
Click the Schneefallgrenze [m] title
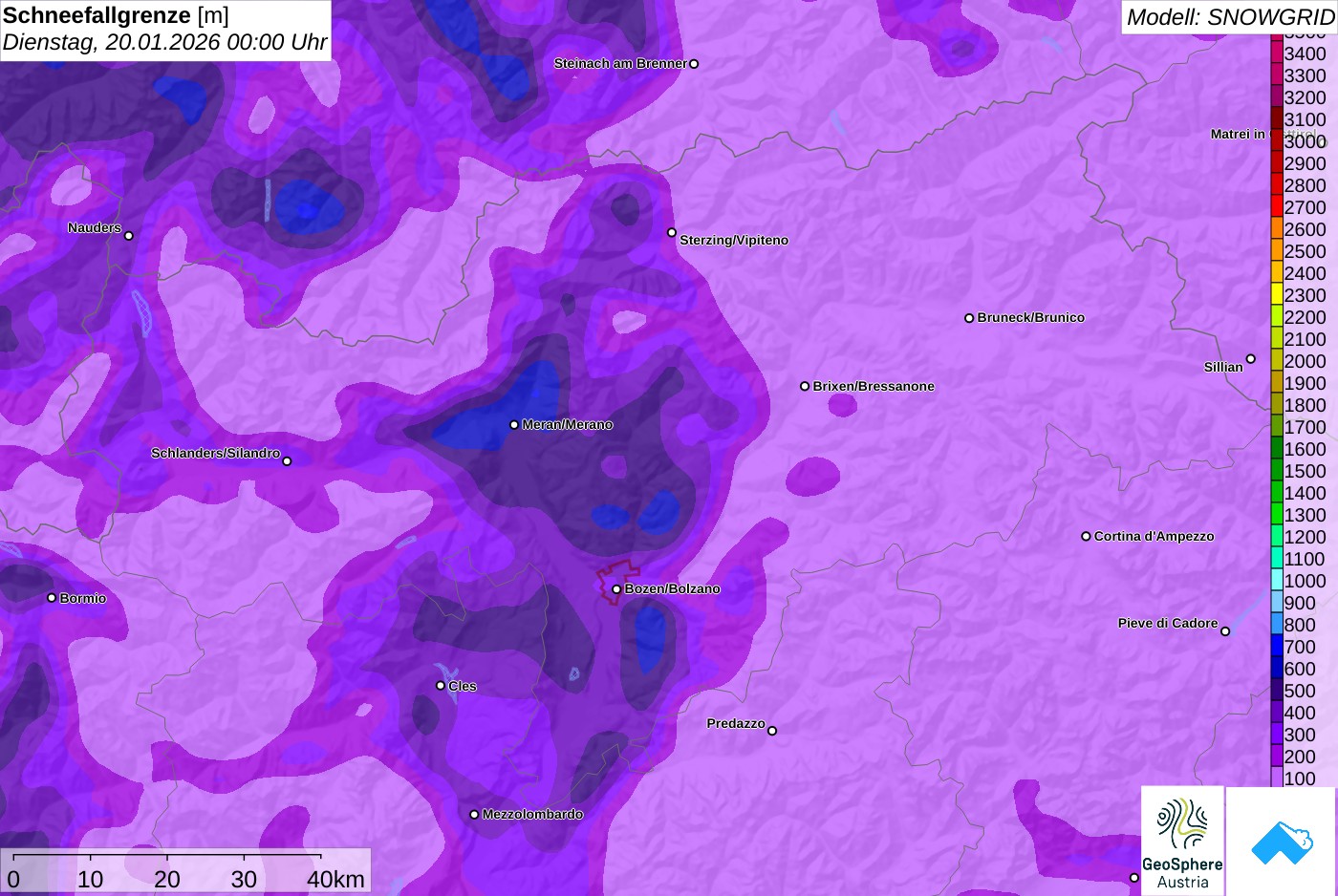click(116, 15)
